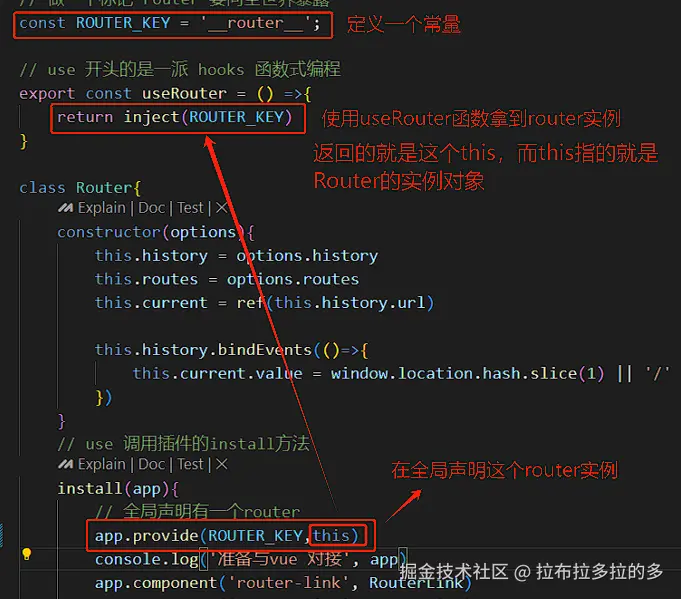
Task: Click the yellow lightbulb quick-fix icon
Action: point(26,554)
